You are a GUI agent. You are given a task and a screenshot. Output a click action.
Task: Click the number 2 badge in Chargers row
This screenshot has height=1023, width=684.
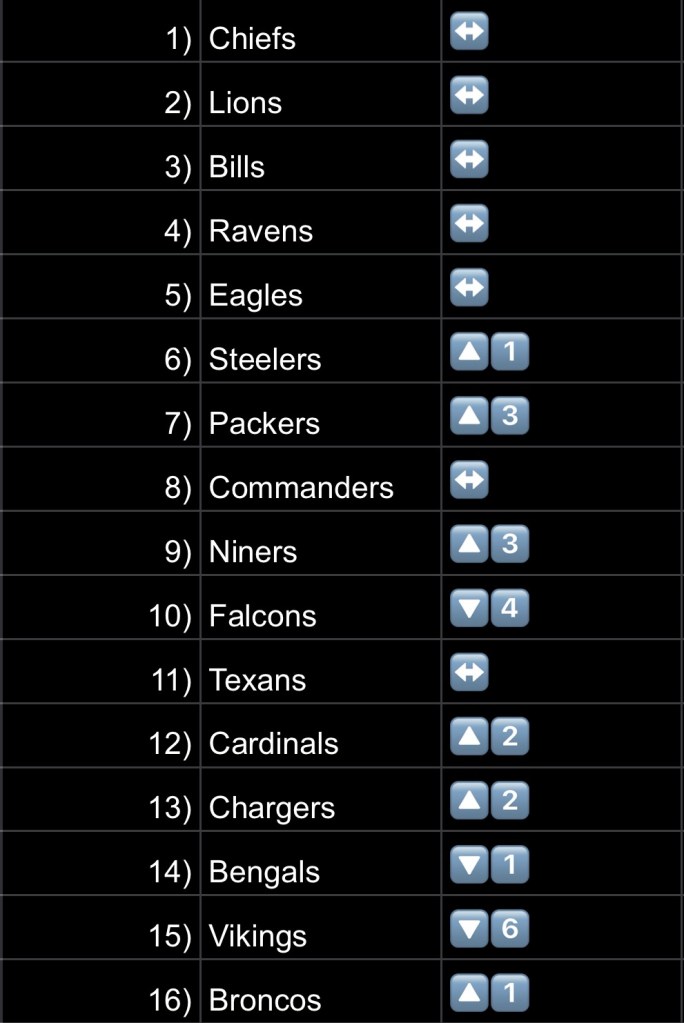[x=509, y=801]
